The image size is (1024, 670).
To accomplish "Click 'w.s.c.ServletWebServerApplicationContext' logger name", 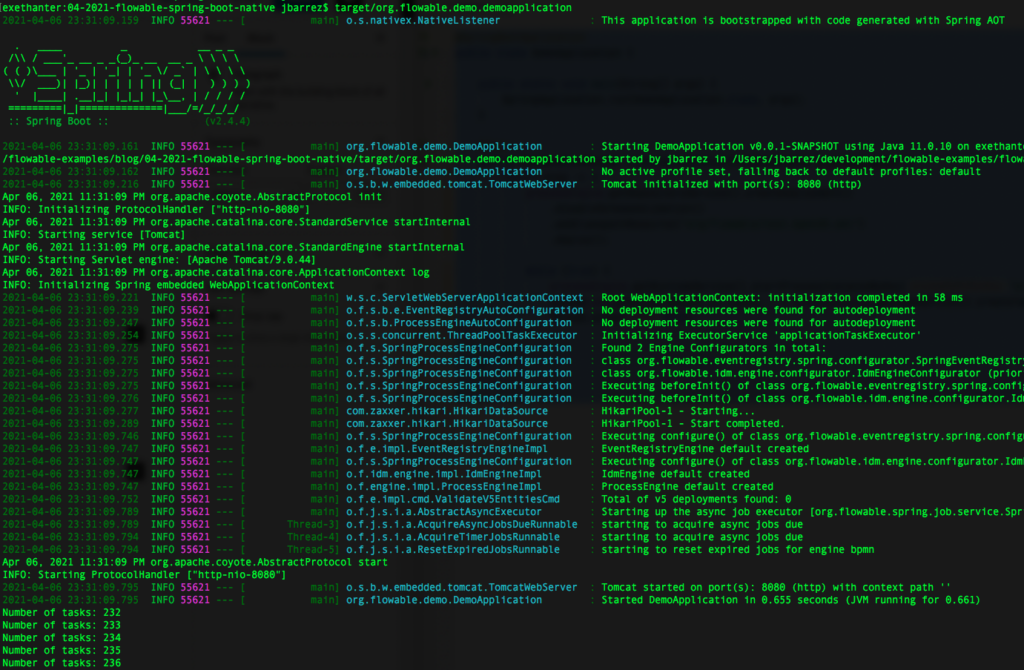I will (x=465, y=298).
